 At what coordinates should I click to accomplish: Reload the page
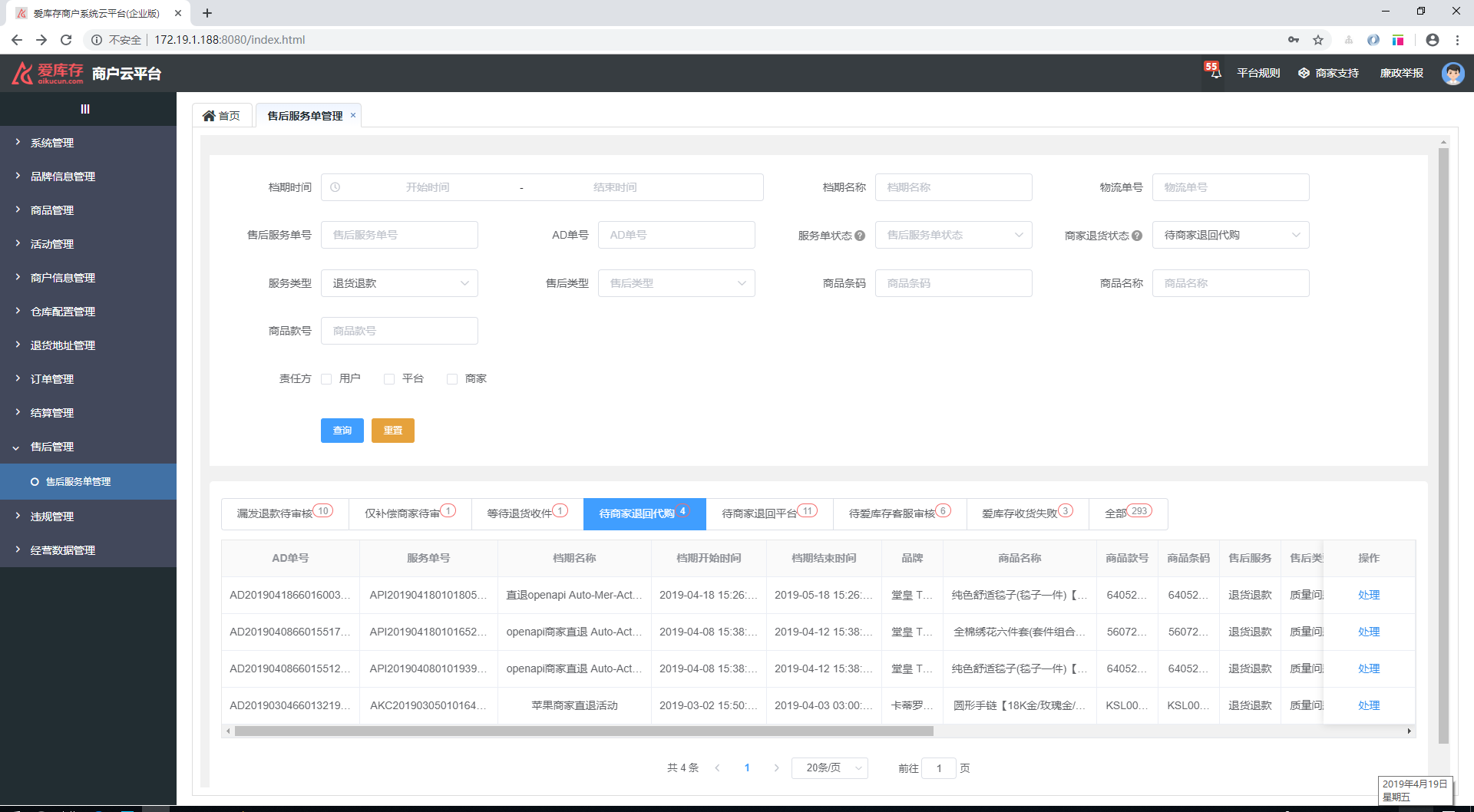click(x=66, y=40)
